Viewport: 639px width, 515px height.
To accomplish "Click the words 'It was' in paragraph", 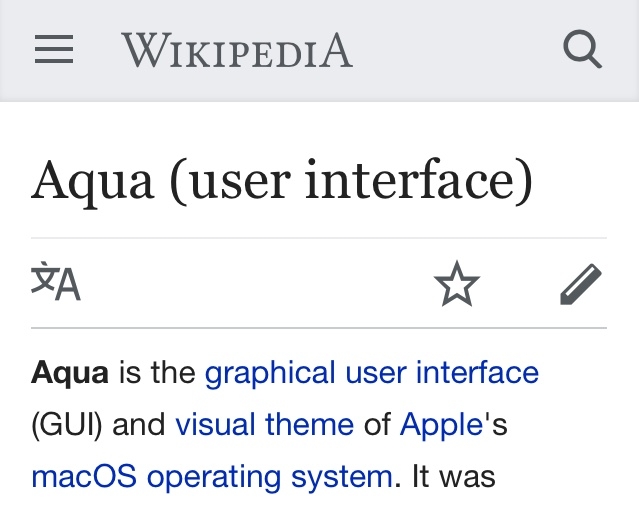I will click(454, 475).
